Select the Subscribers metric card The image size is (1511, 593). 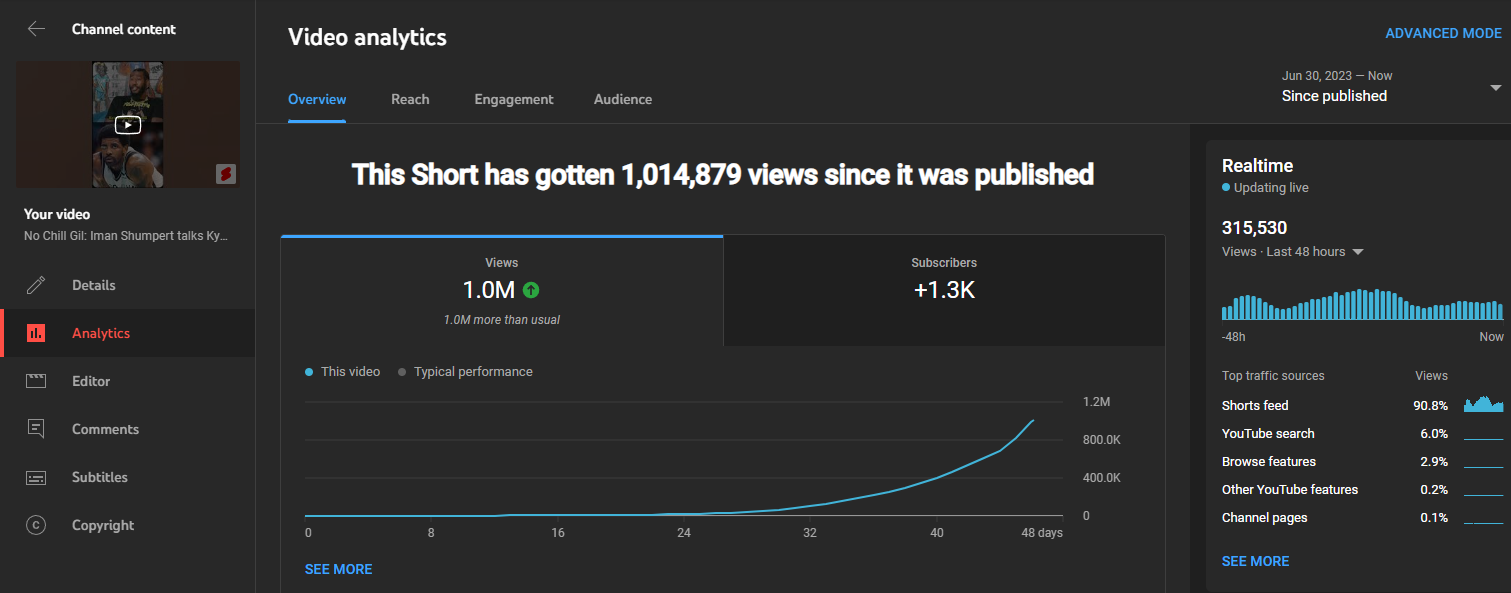point(944,291)
